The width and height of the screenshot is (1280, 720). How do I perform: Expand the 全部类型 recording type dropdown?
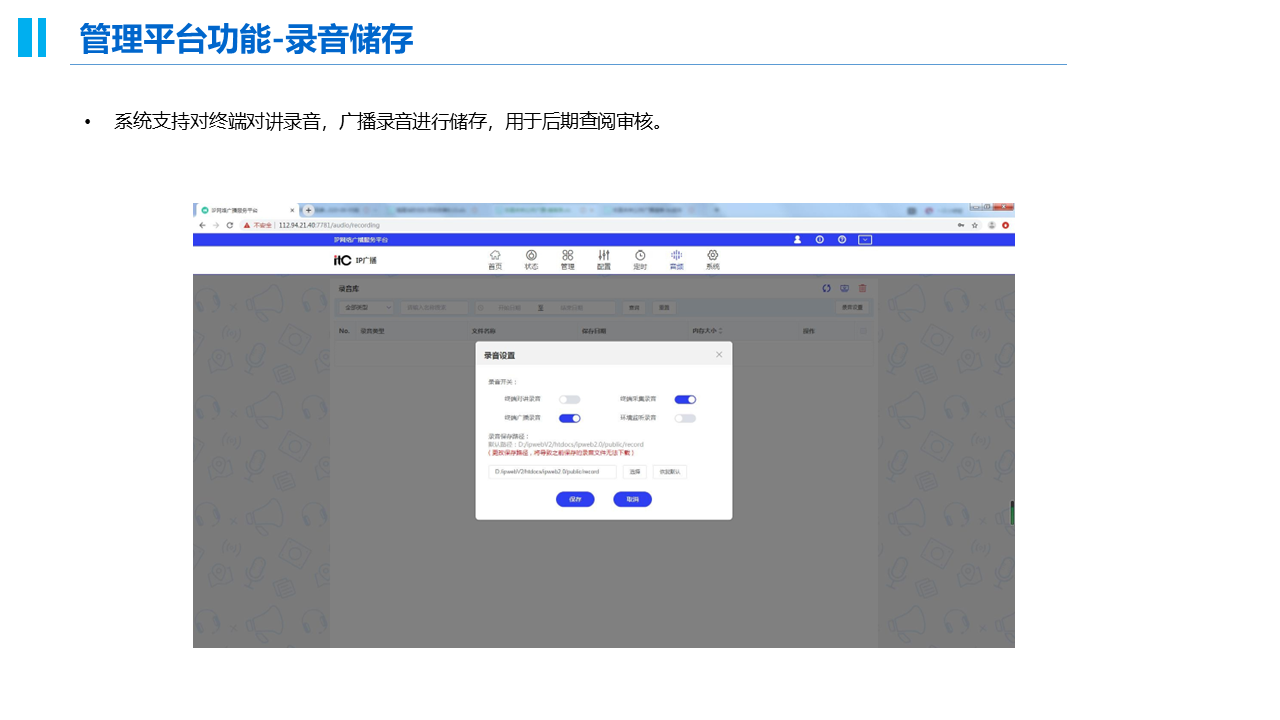coord(366,307)
